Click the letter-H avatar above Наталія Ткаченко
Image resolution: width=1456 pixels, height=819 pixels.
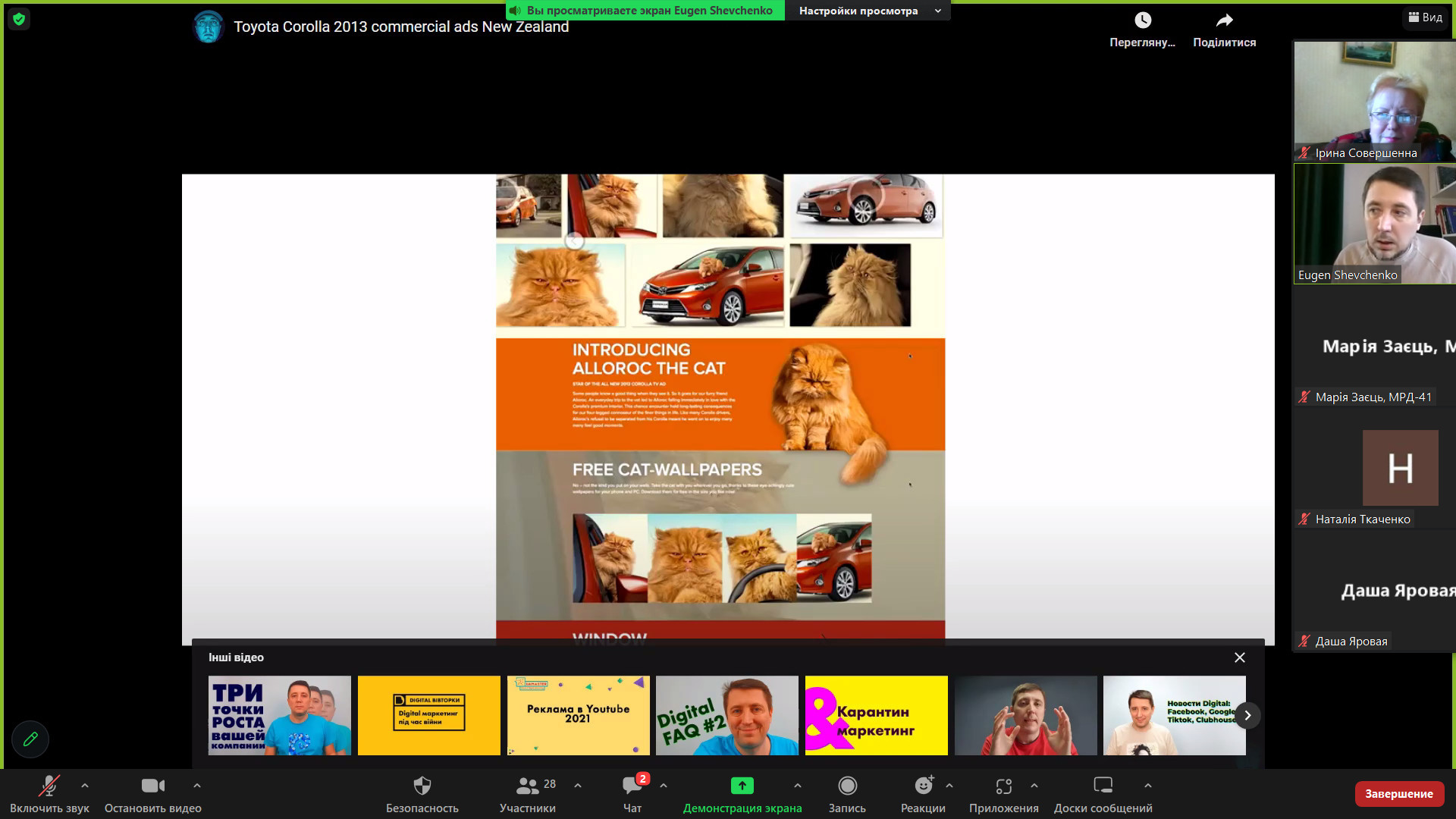[1400, 468]
